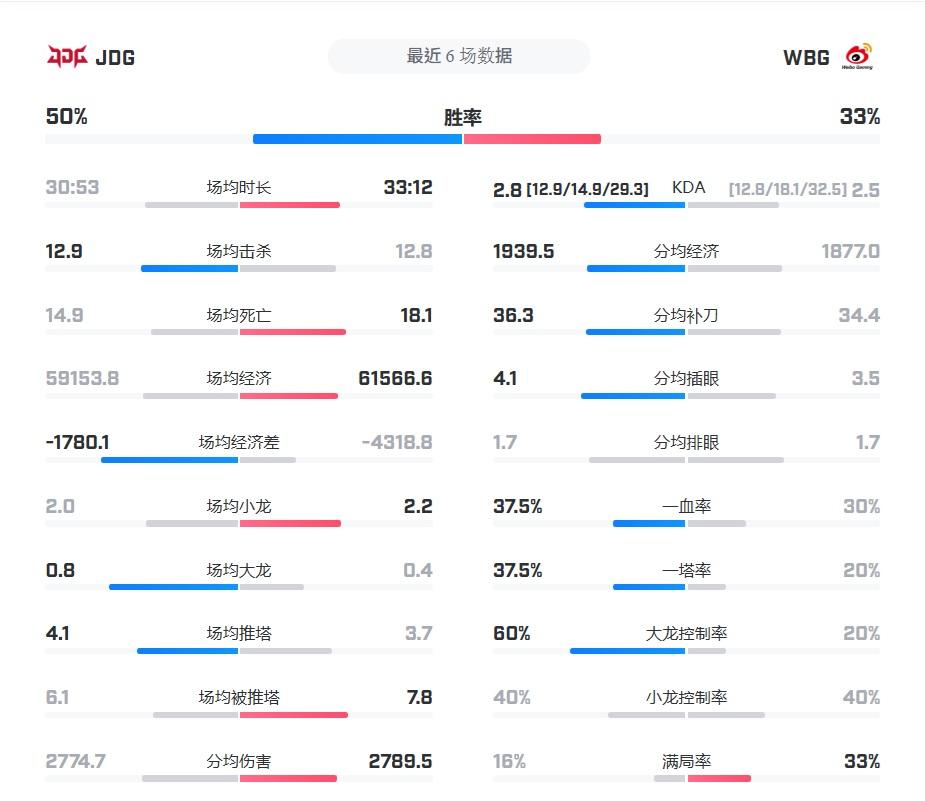Screen dimensions: 925x801
Task: Click the 场均经济差 stat label
Action: point(239,443)
